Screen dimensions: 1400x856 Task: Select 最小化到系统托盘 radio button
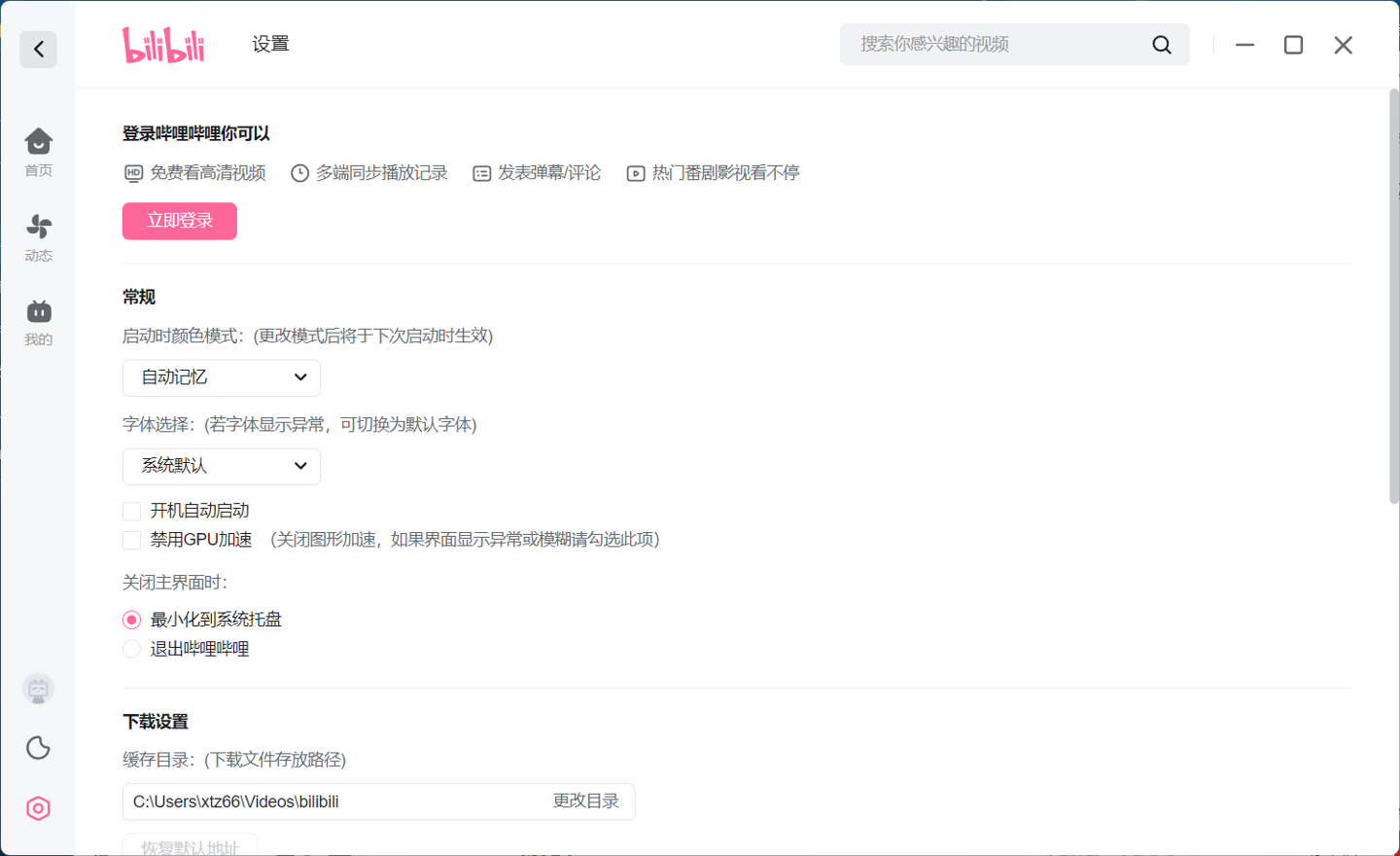pos(132,621)
